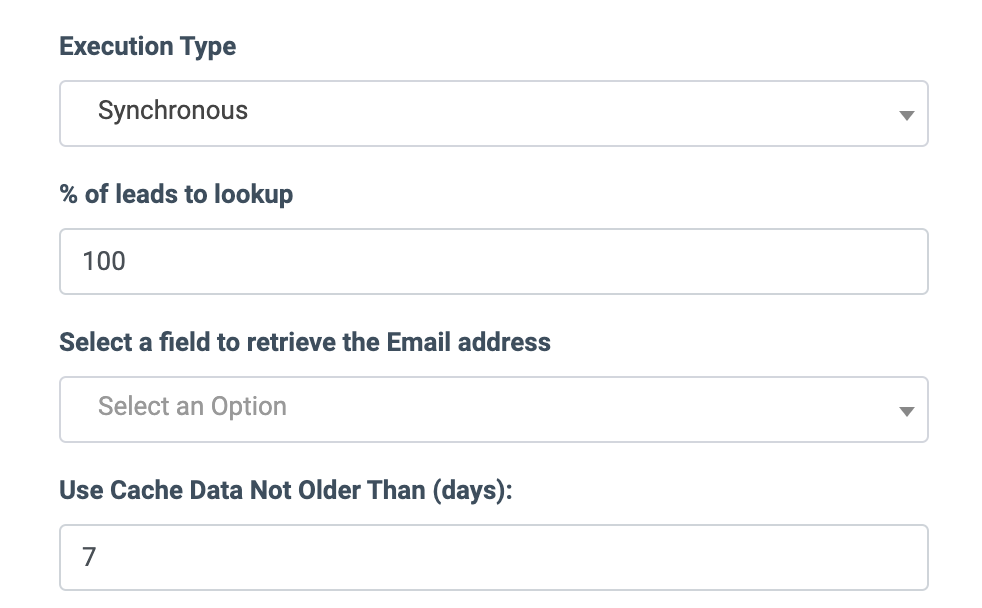Click the "Synchronous" selected value text
Screen dimensions: 982x608
(x=173, y=110)
